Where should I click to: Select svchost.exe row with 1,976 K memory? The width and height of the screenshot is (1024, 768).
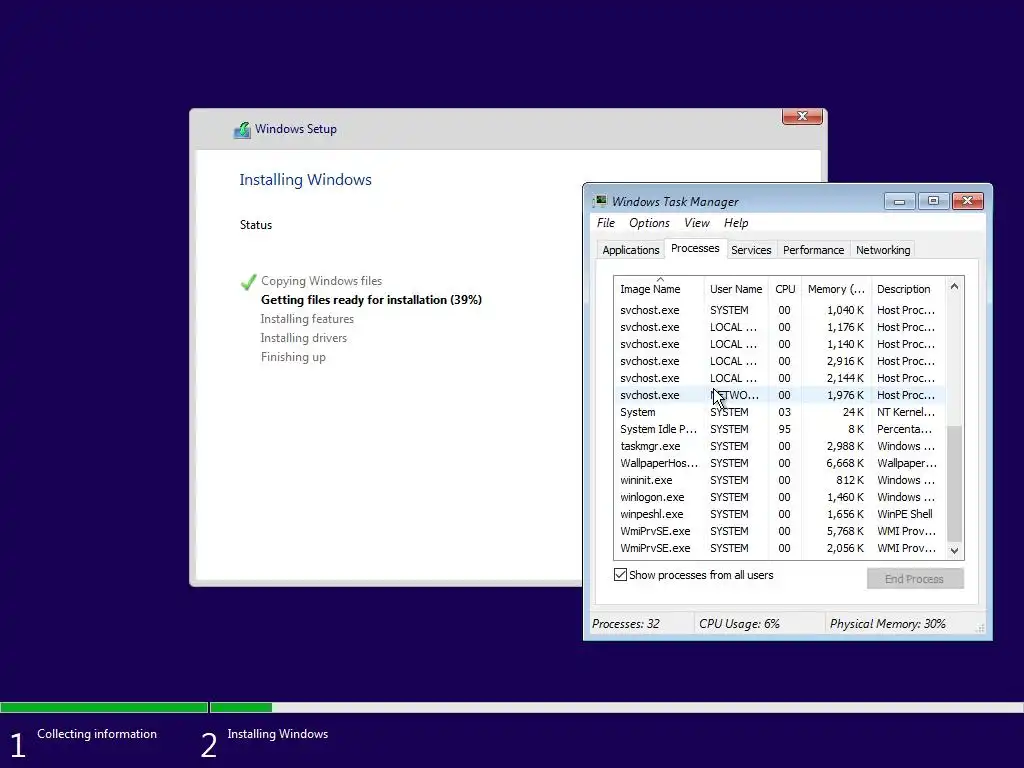[780, 395]
